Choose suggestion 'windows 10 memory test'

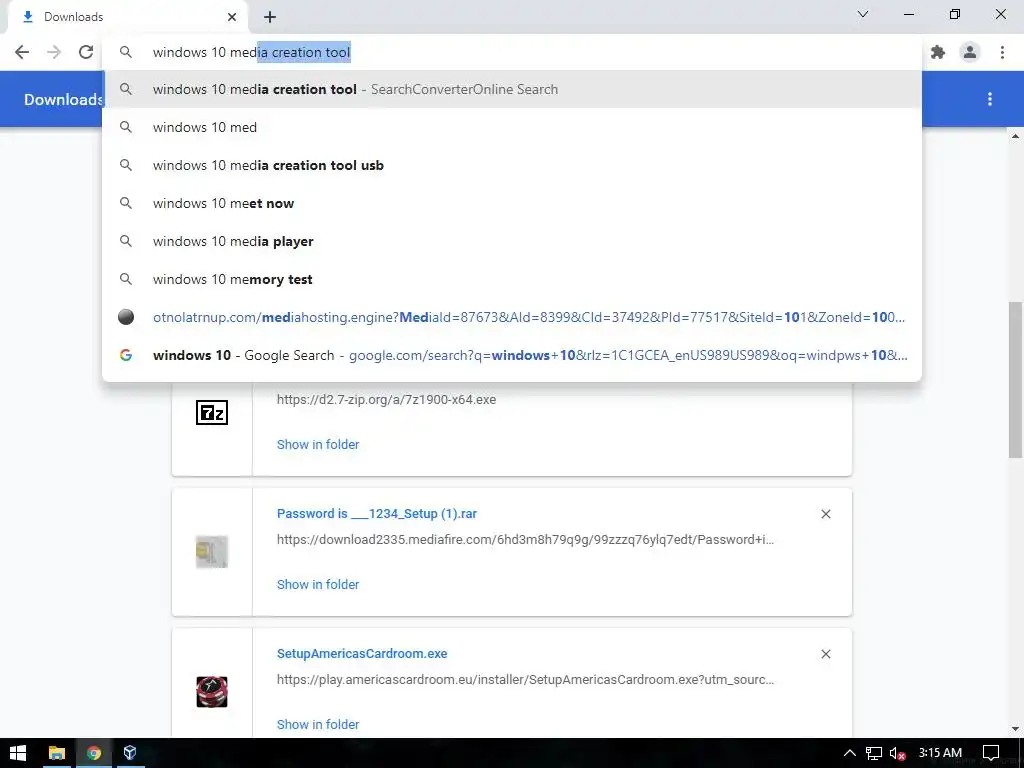tap(512, 279)
